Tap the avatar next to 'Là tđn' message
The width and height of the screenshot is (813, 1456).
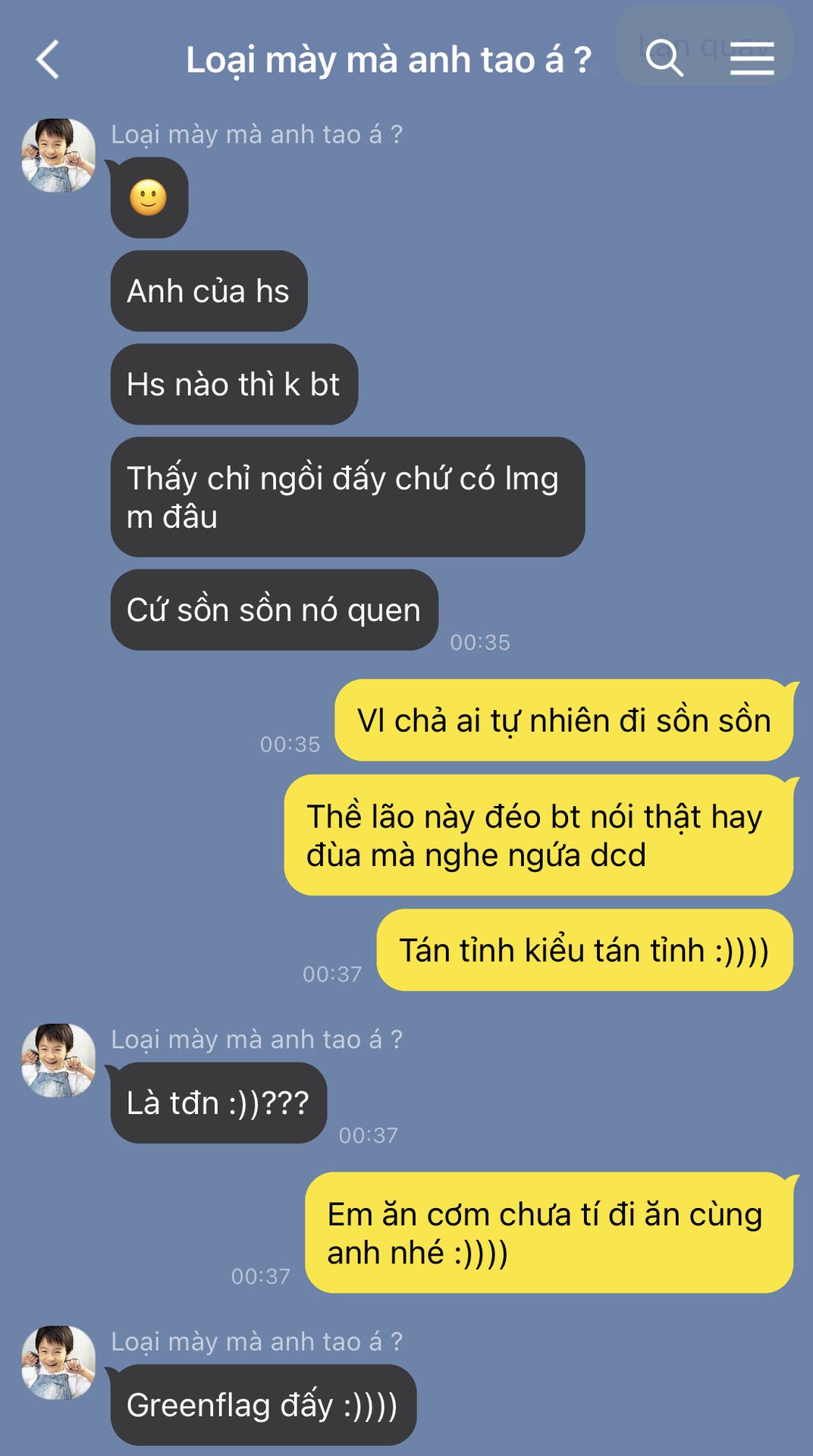click(58, 1060)
